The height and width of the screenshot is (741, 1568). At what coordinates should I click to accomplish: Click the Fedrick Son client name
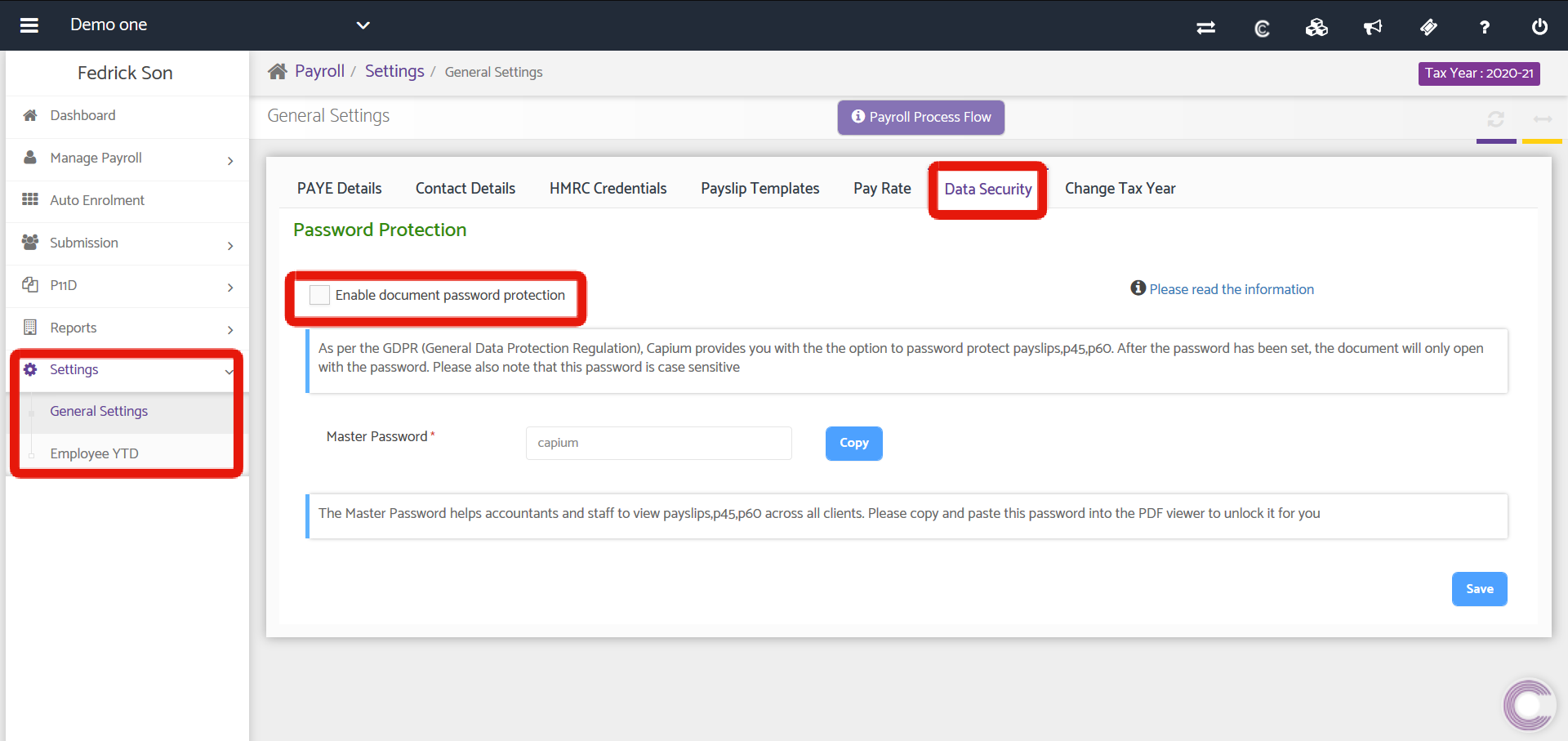click(x=125, y=73)
